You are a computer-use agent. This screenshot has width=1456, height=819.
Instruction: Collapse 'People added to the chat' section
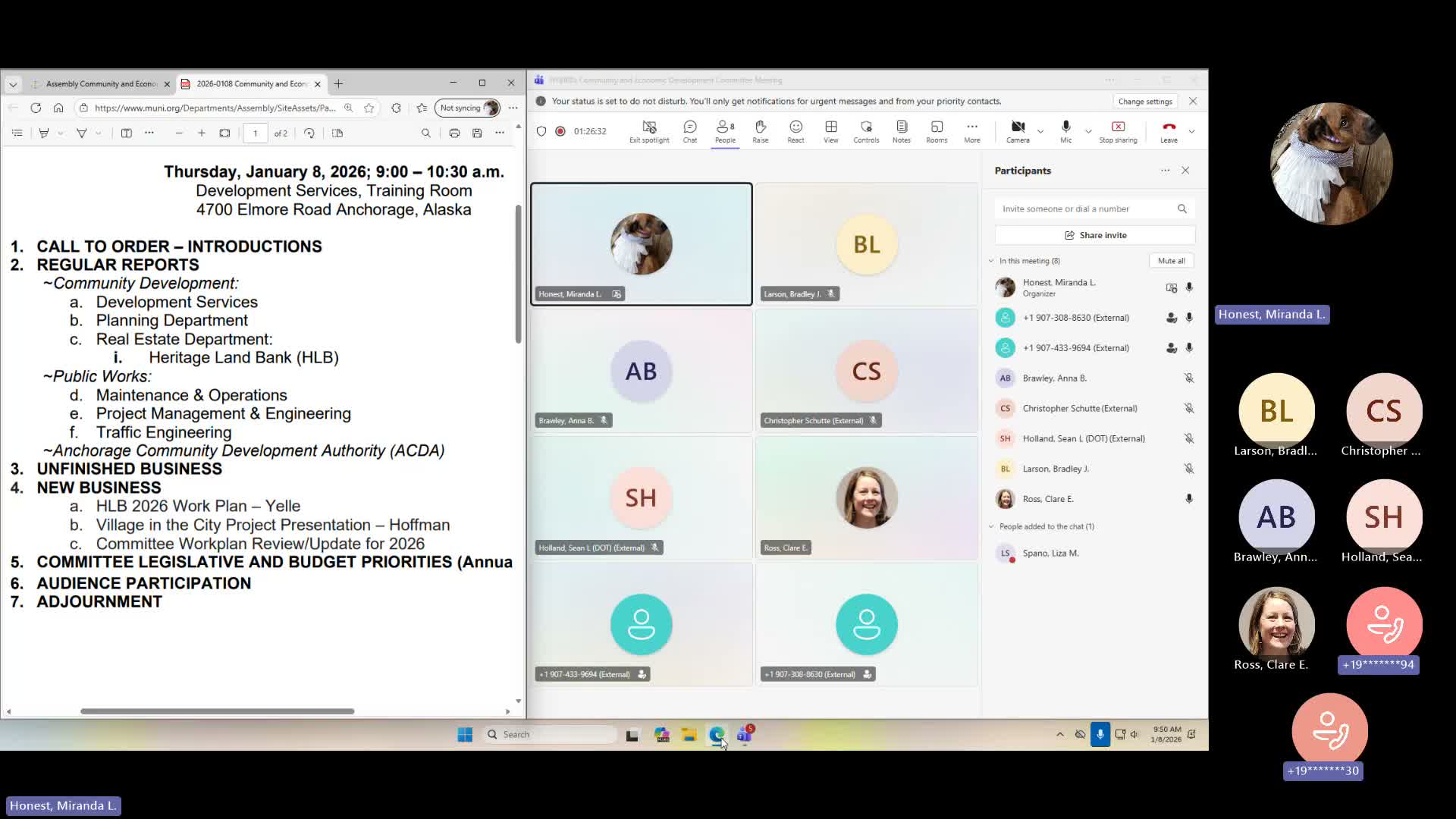[x=991, y=526]
